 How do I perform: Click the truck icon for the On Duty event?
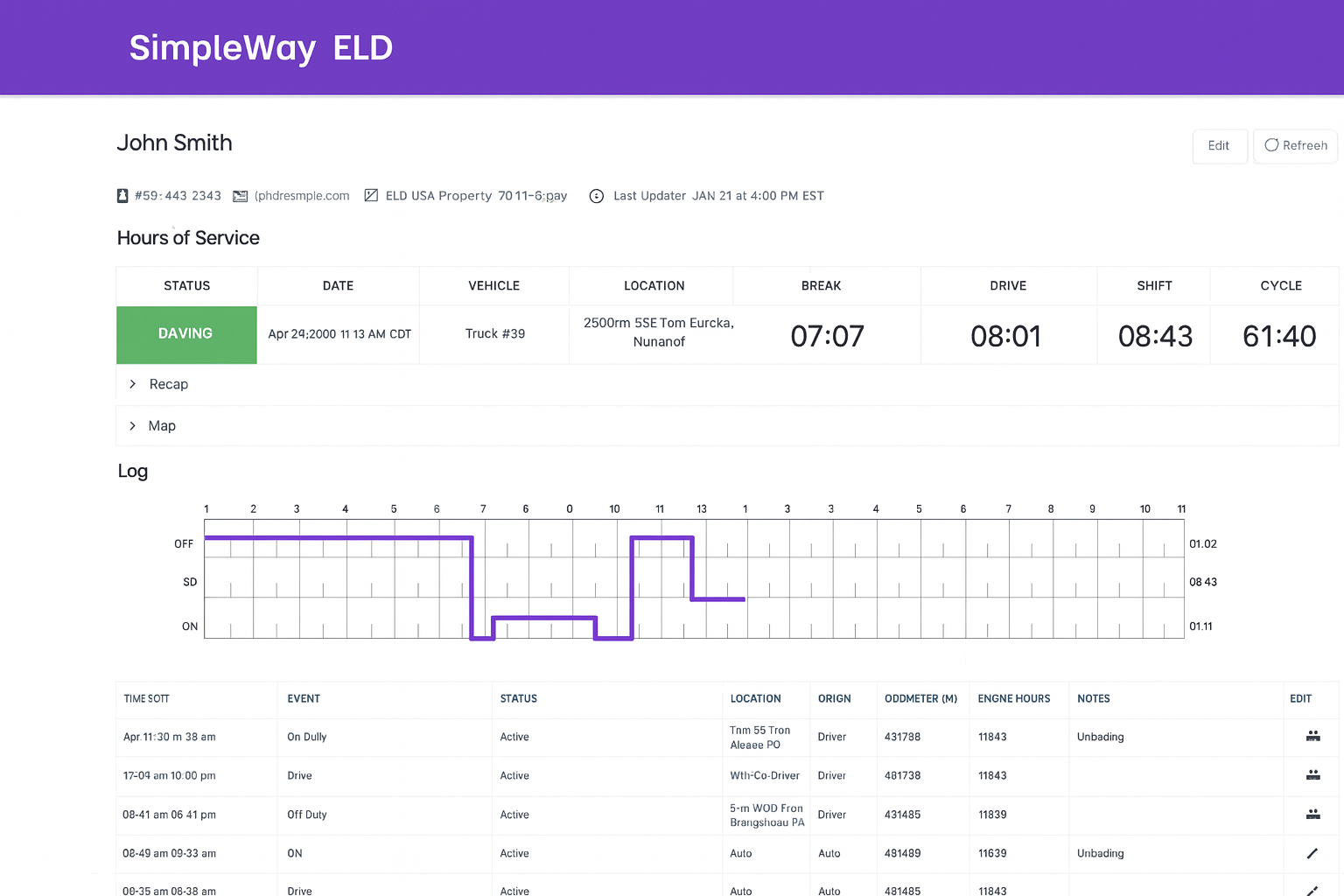coord(1312,737)
